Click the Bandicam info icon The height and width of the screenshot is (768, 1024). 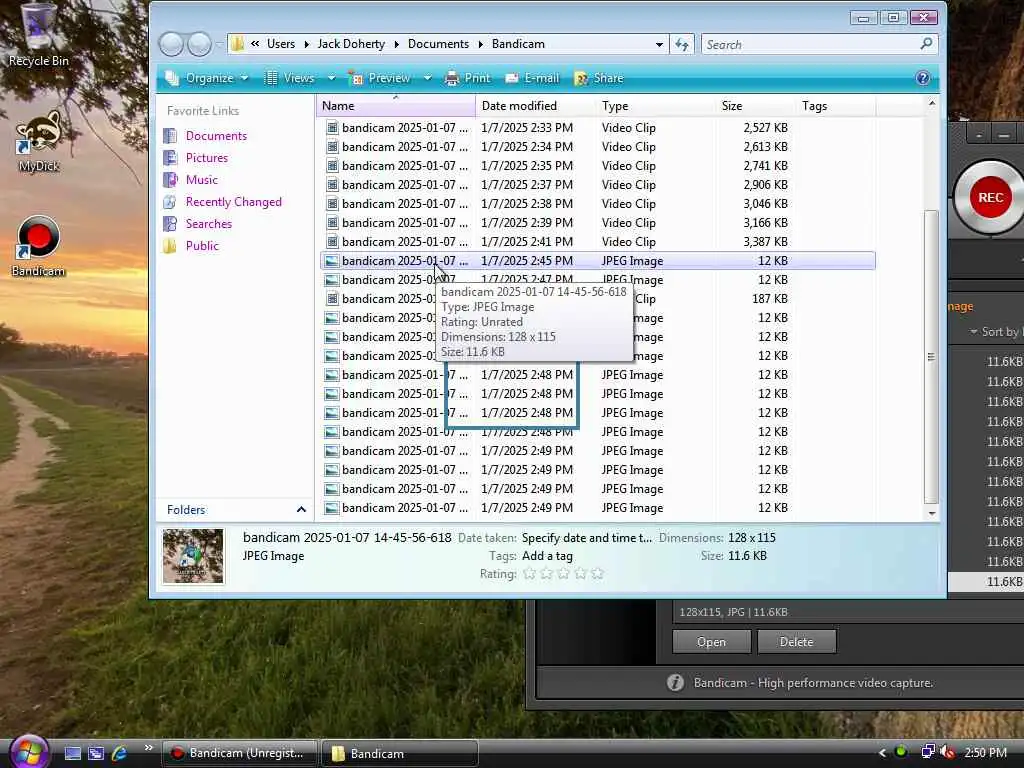point(675,682)
